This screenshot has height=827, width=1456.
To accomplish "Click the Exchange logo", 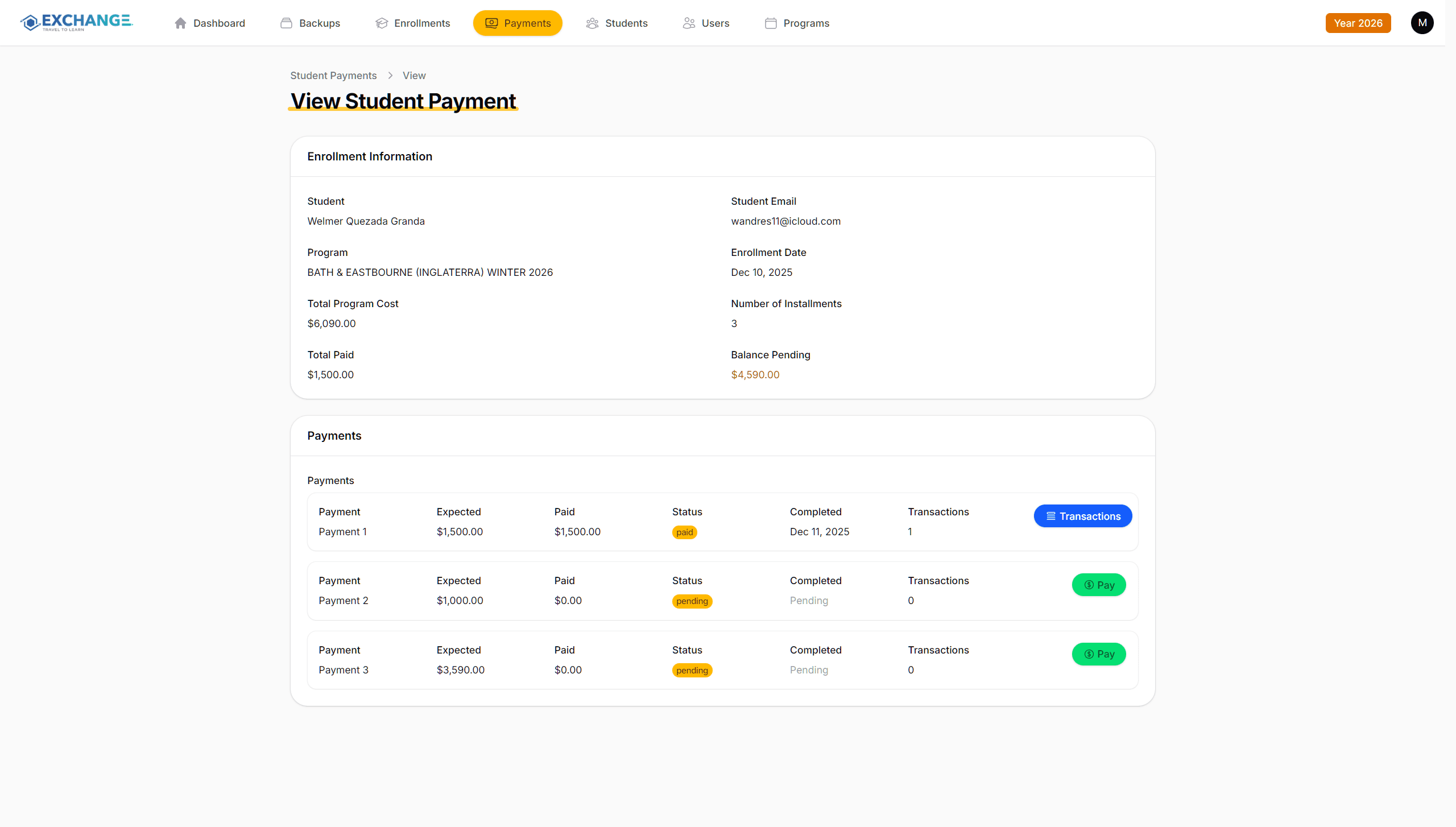I will 77,23.
